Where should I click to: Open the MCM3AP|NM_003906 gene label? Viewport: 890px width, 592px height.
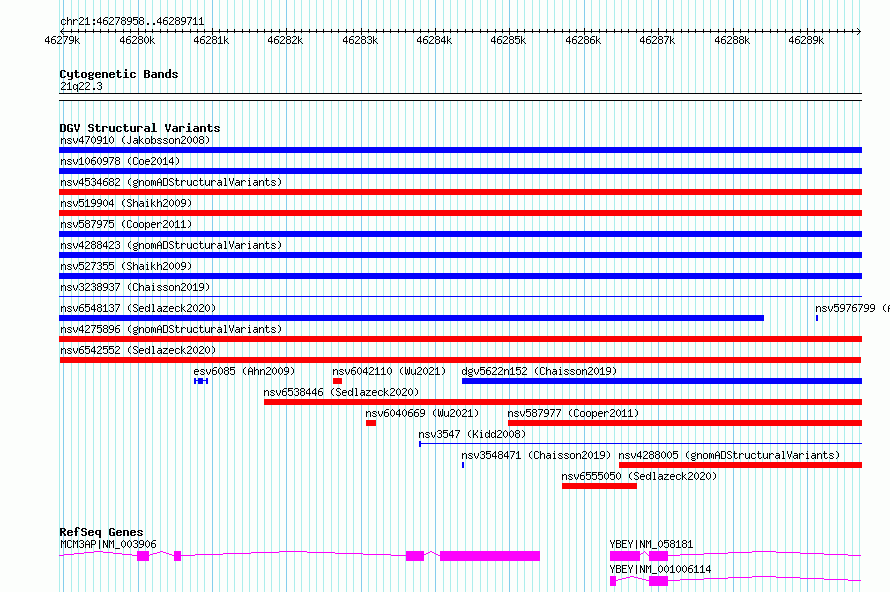coord(108,544)
